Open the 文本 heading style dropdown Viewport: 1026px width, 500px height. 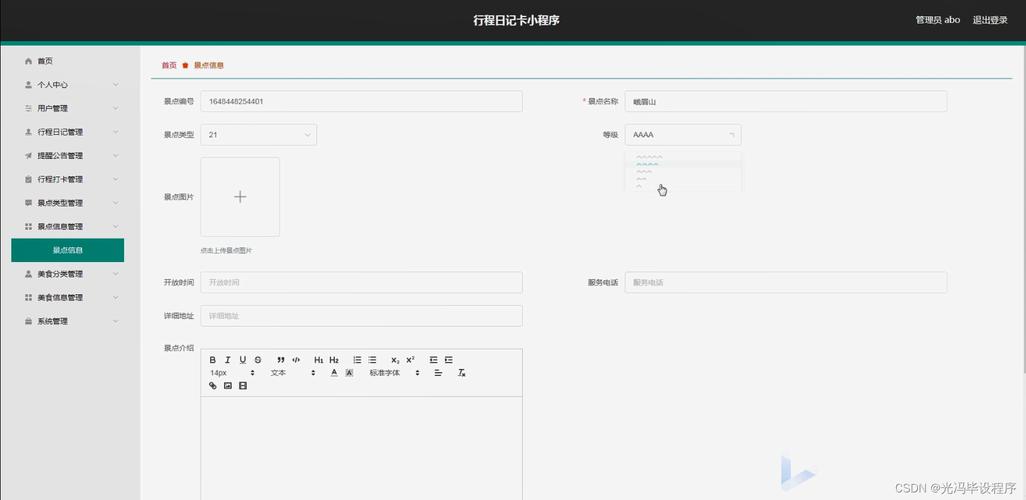pos(293,373)
